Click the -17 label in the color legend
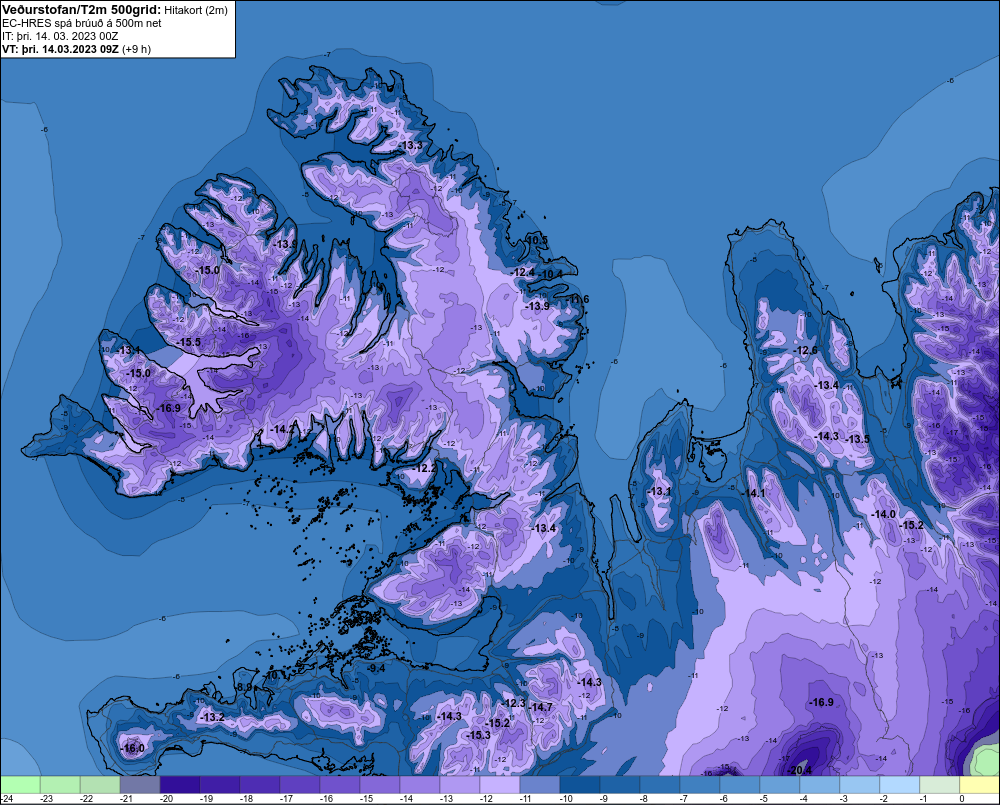The height and width of the screenshot is (805, 1000). (x=286, y=799)
